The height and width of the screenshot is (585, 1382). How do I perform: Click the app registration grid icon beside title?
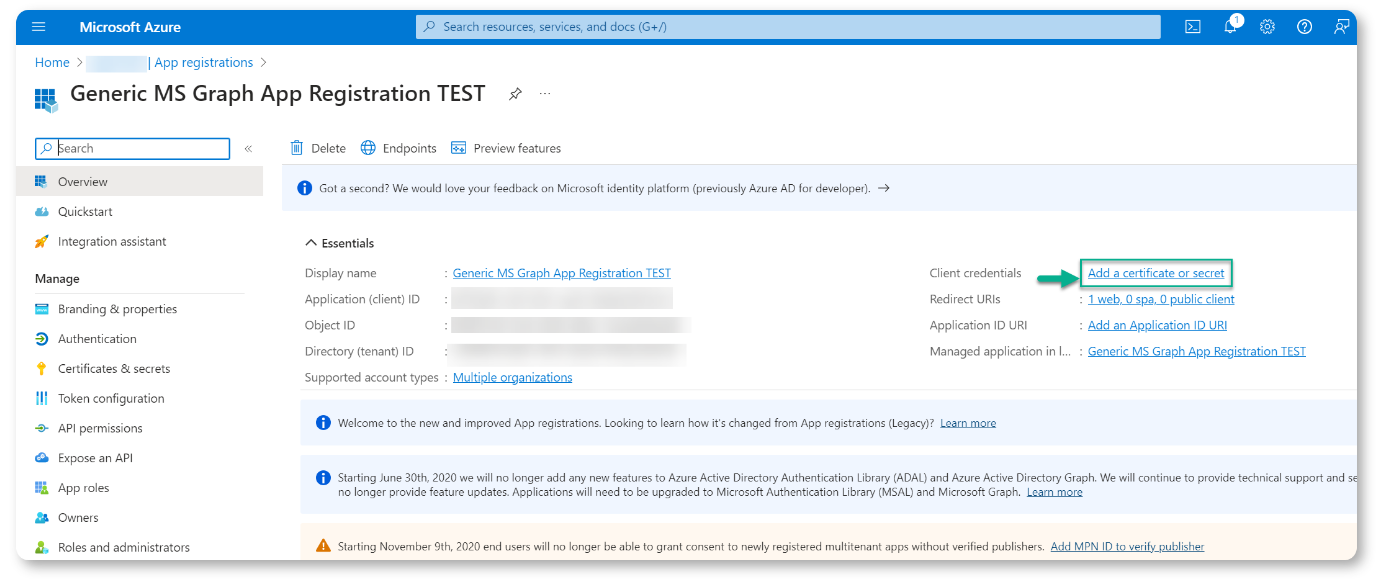point(46,98)
